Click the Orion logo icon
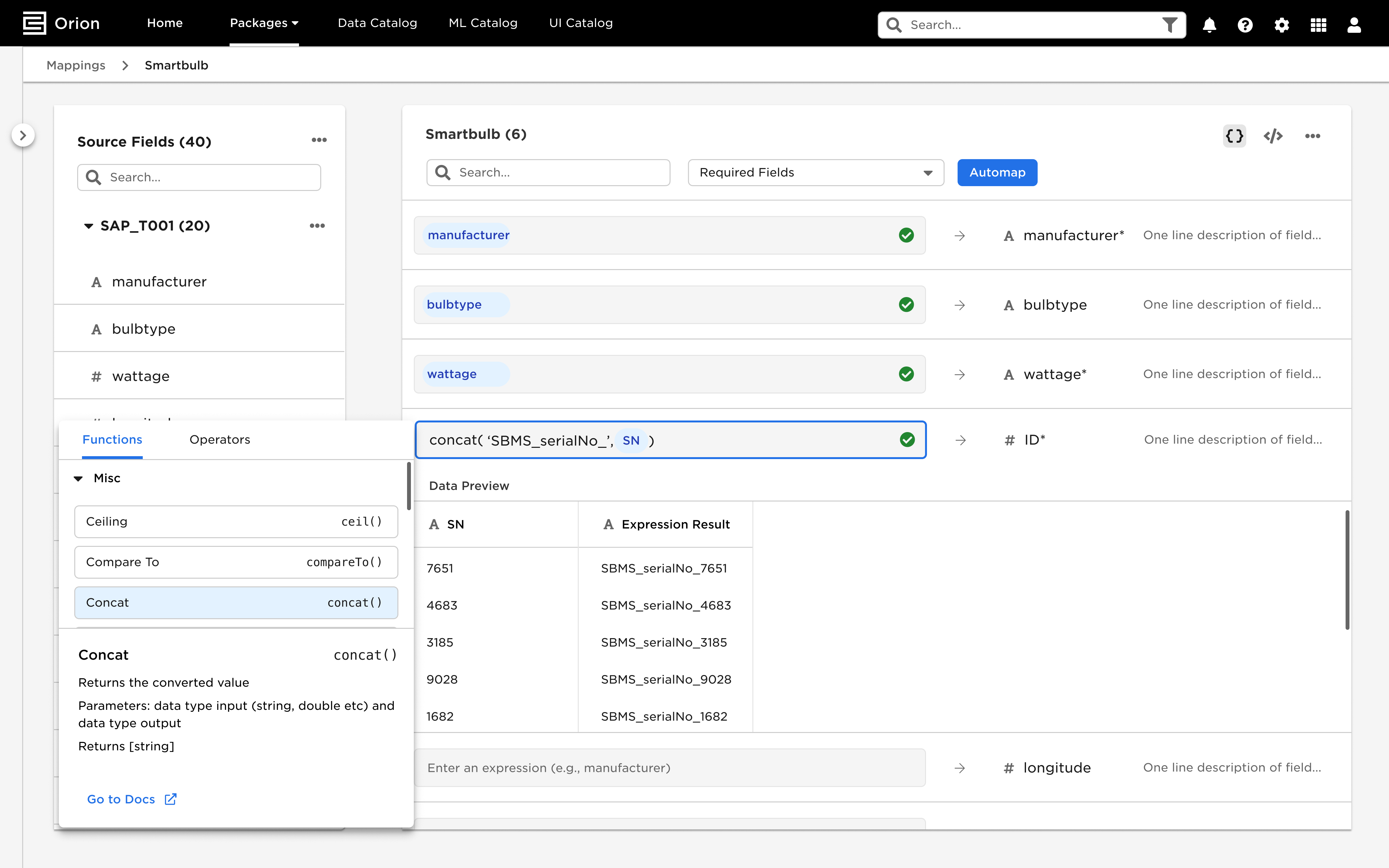 pyautogui.click(x=34, y=23)
